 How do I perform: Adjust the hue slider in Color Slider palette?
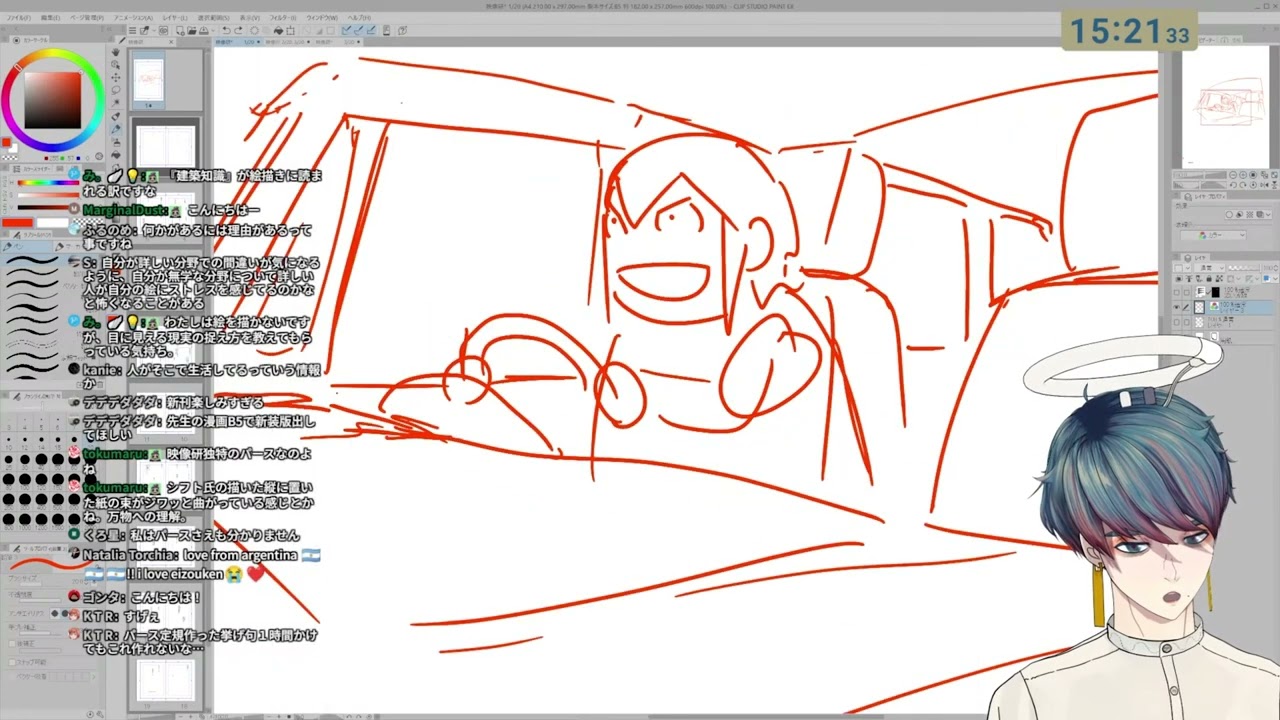point(48,183)
